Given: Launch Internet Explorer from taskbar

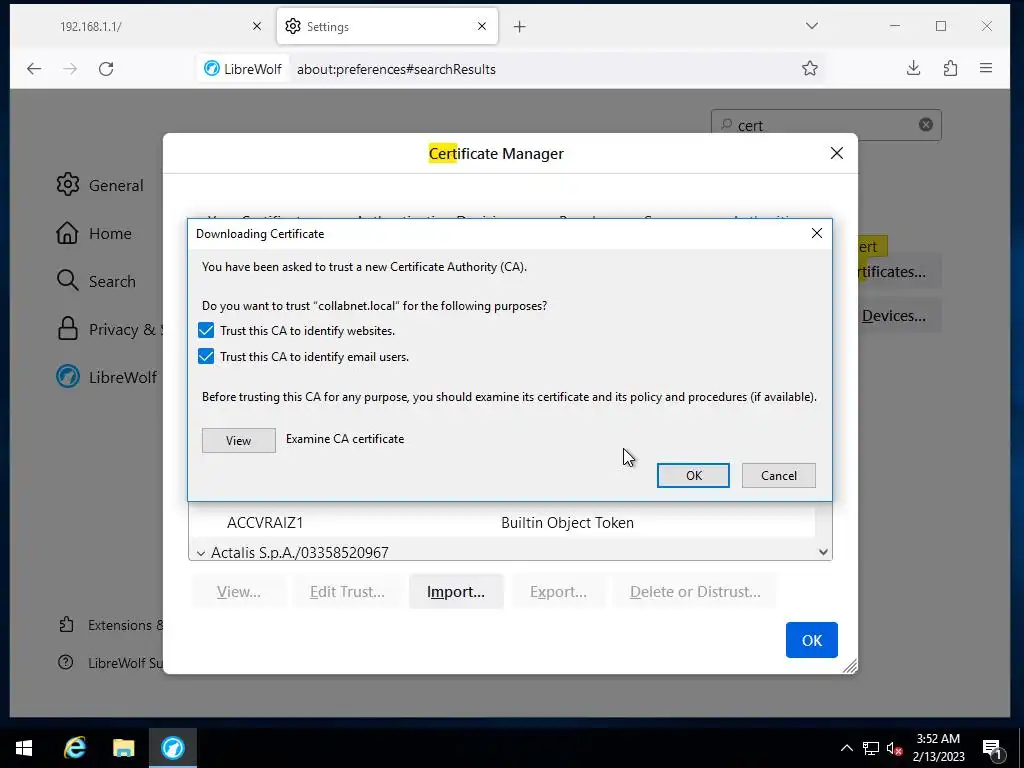Looking at the screenshot, I should tap(74, 748).
